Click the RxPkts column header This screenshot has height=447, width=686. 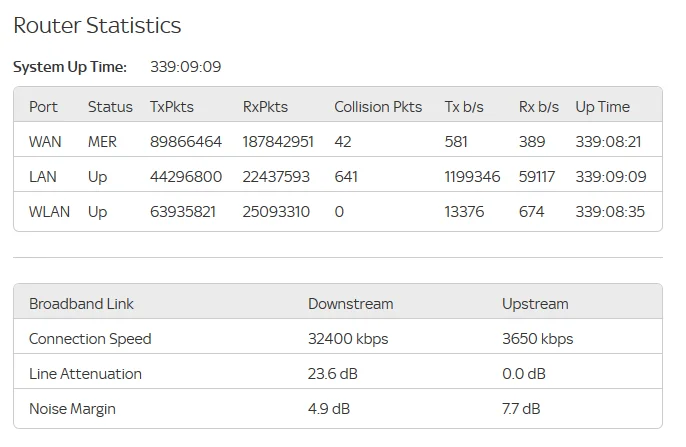coord(265,107)
